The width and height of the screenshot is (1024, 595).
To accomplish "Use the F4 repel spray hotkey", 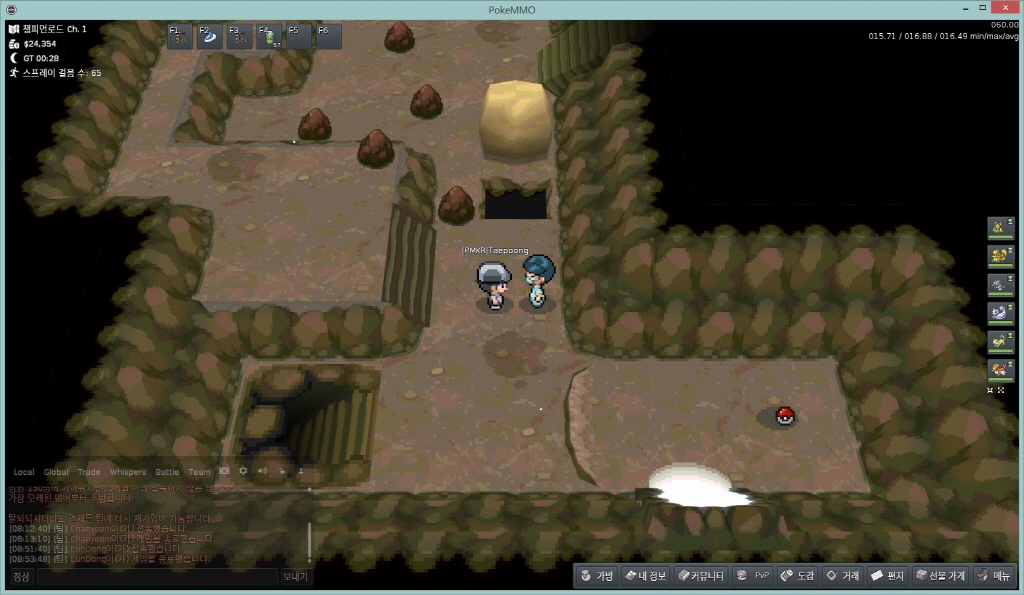I will (270, 37).
